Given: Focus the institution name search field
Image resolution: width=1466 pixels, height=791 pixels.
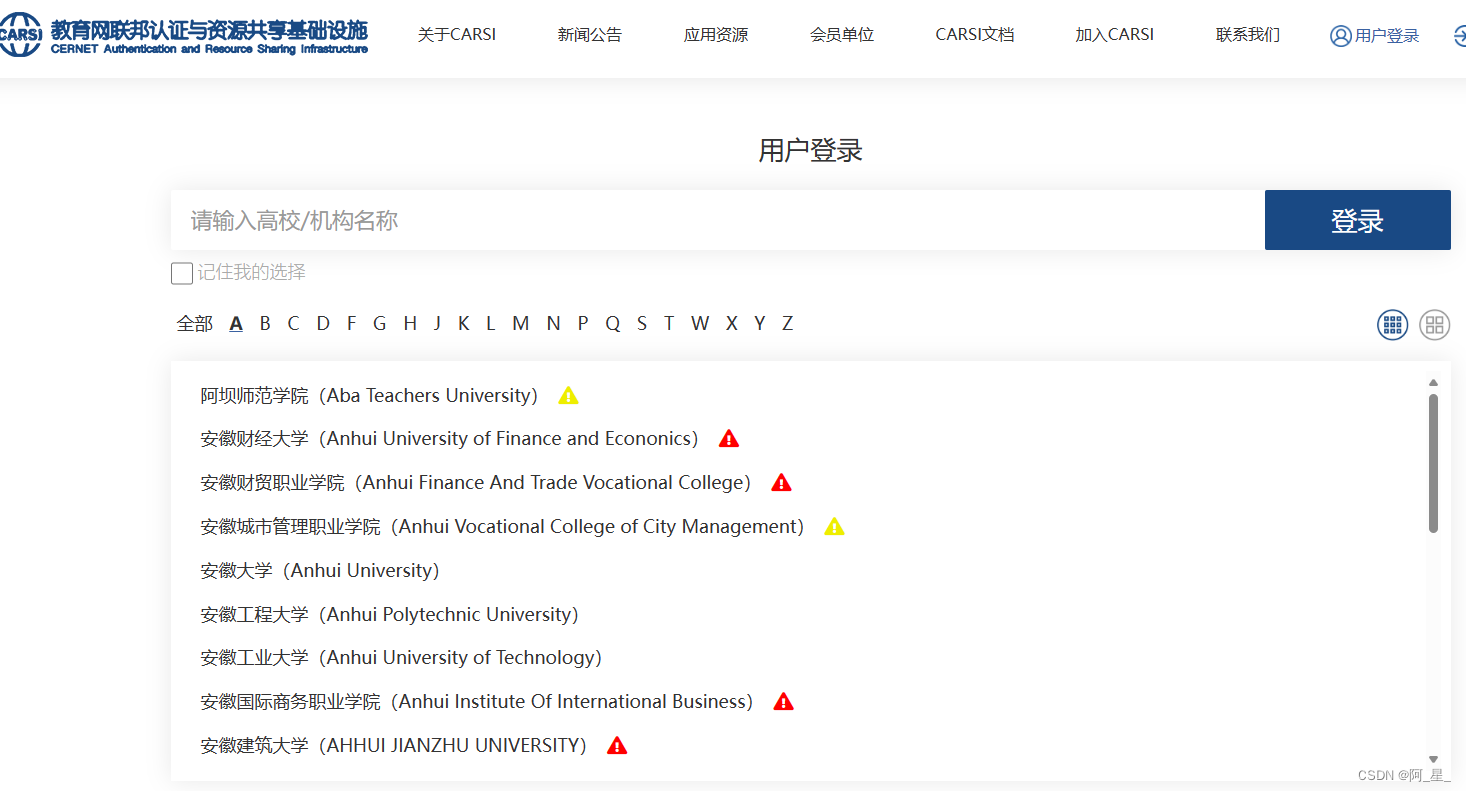Looking at the screenshot, I should (717, 220).
